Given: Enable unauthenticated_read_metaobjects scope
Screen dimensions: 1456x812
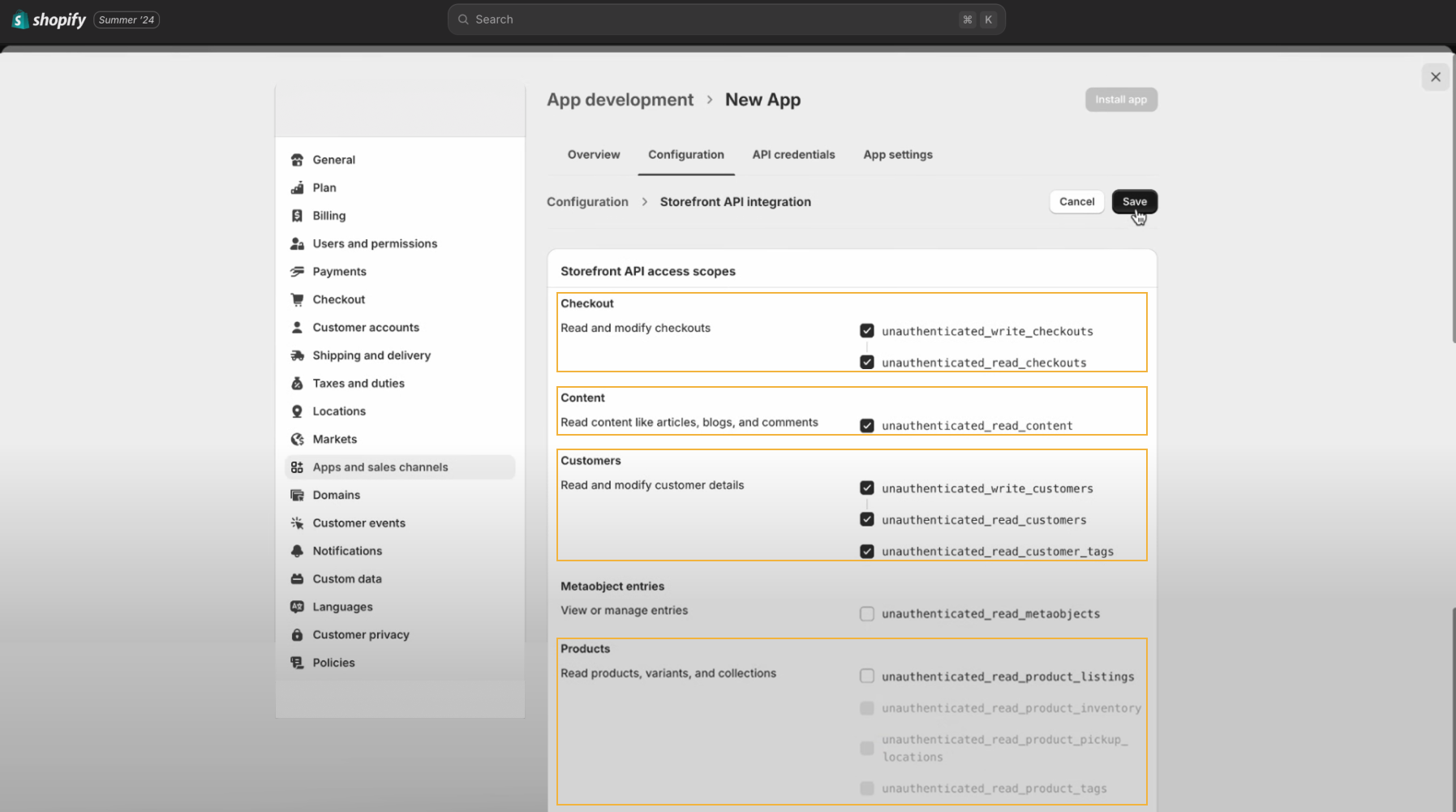Looking at the screenshot, I should click(867, 614).
